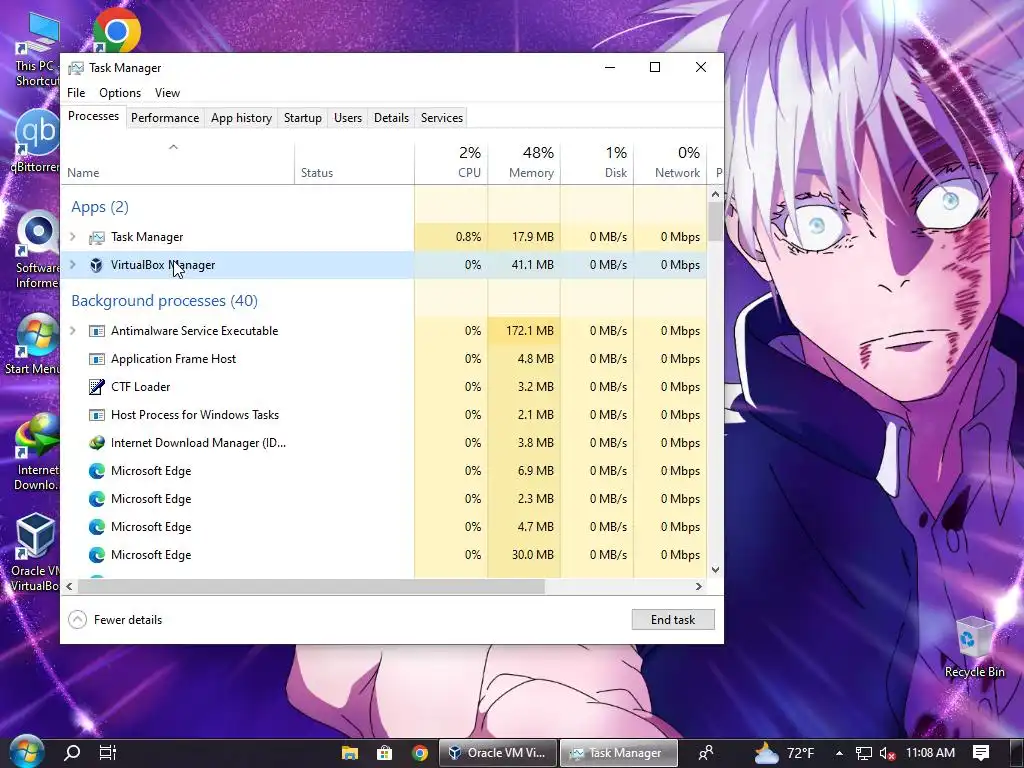The height and width of the screenshot is (768, 1024).
Task: Click the Task Manager process icon
Action: coord(97,237)
